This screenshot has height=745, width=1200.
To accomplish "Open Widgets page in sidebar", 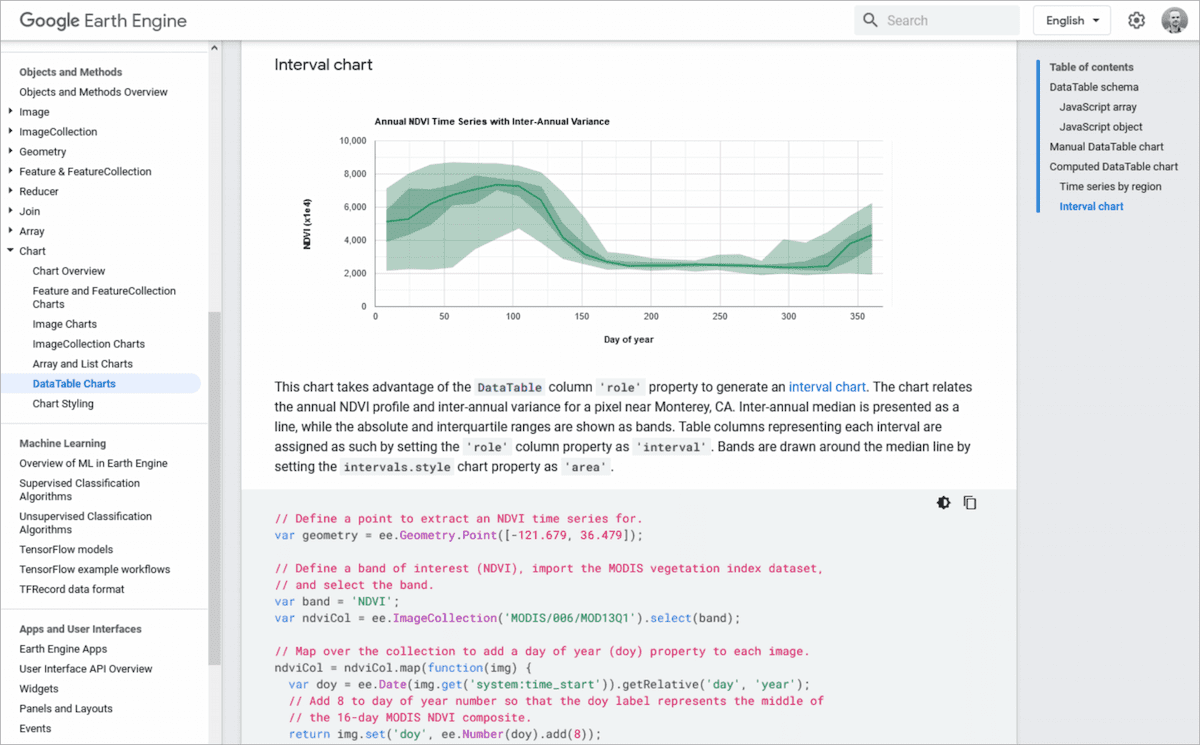I will coord(39,689).
